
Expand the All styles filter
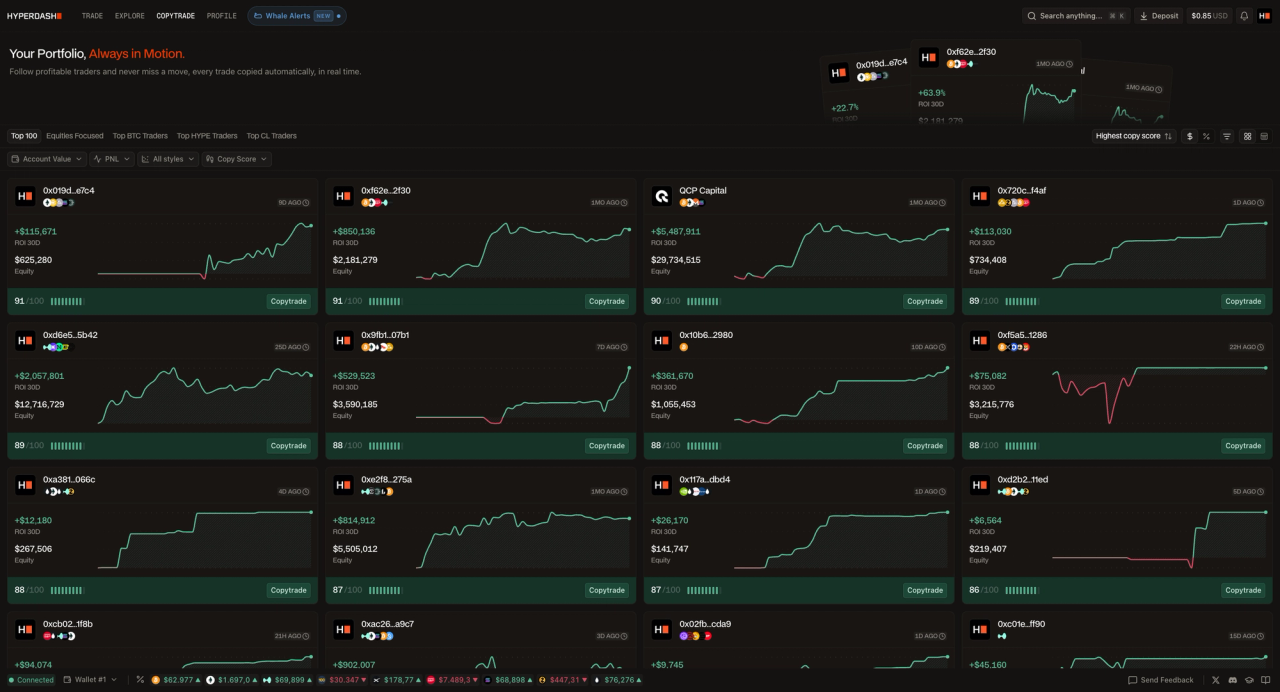coord(167,159)
